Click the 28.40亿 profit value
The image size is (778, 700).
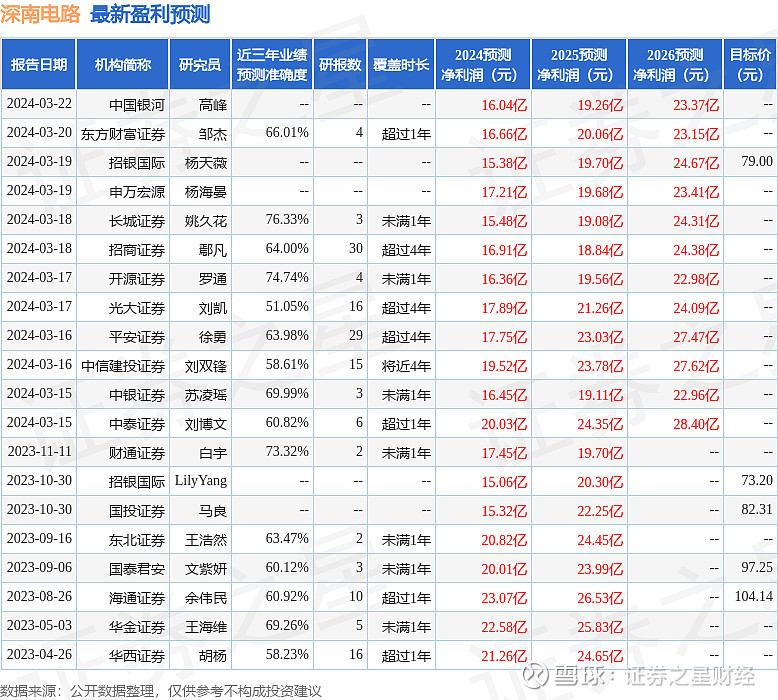click(696, 424)
